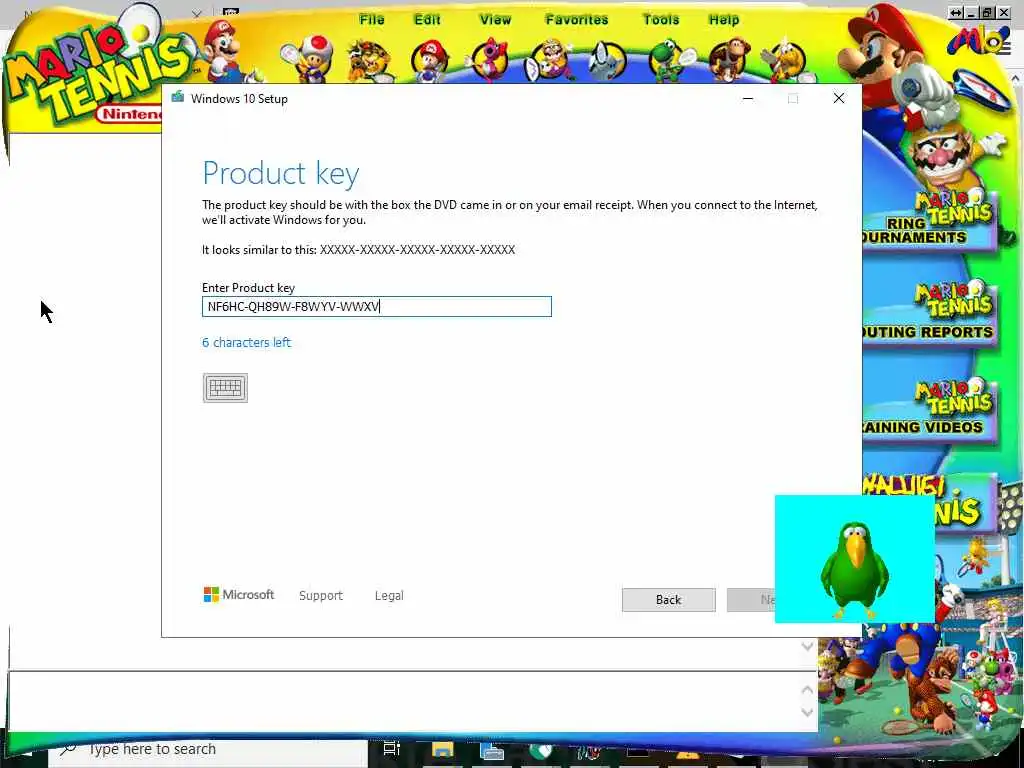
Task: Click the Boo ghost character icon
Action: click(x=606, y=61)
